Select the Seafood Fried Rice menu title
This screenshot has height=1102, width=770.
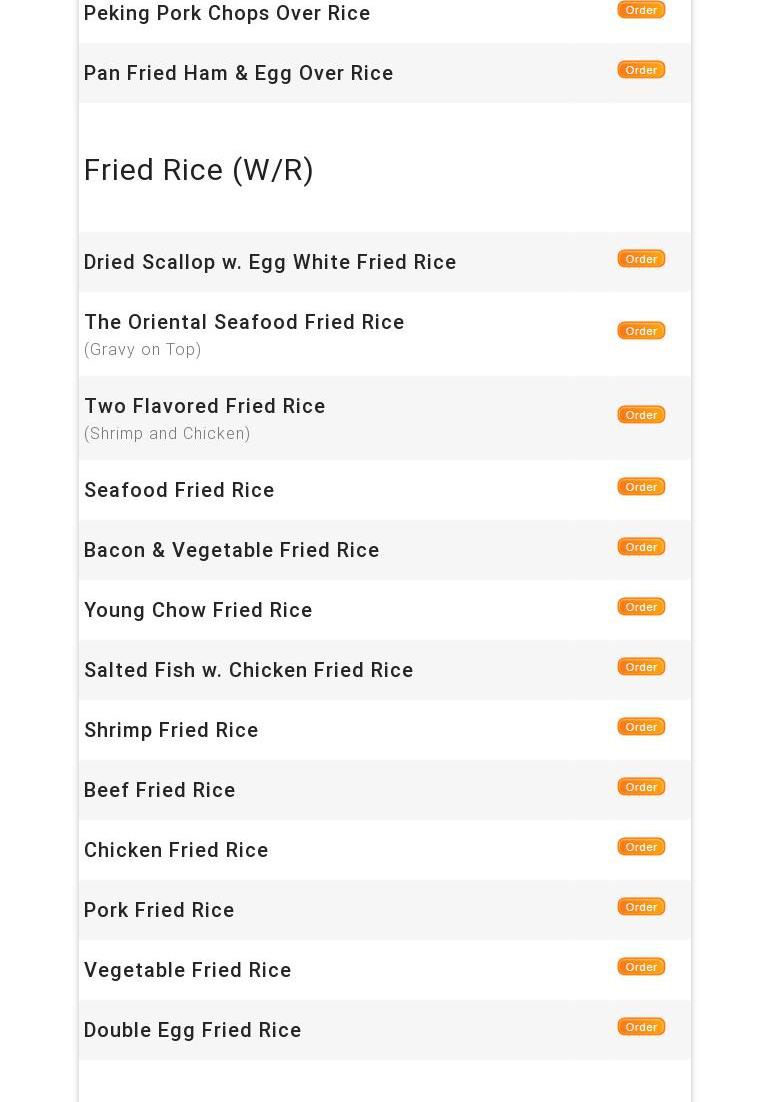tap(179, 490)
